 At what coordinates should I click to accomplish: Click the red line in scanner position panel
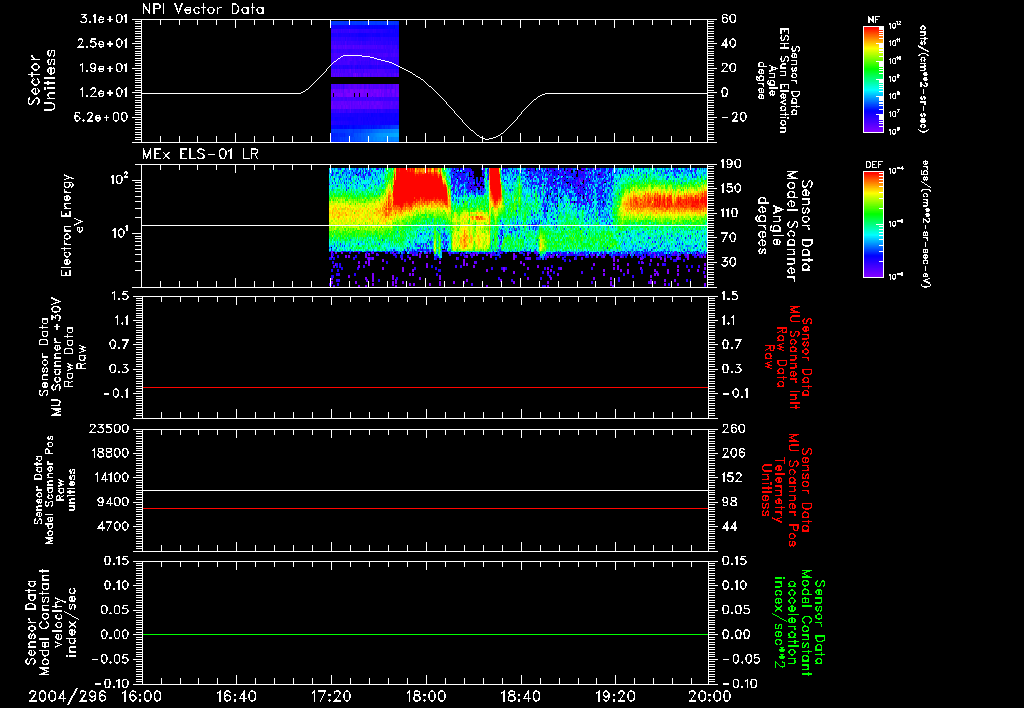point(425,508)
